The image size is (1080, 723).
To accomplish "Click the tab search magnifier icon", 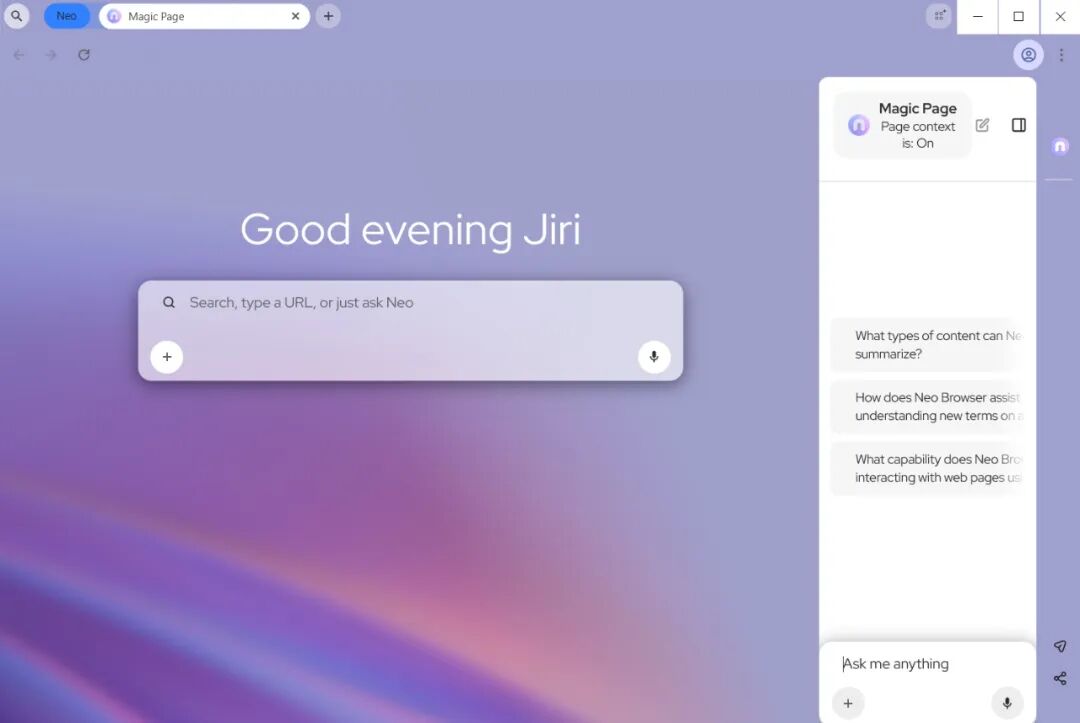I will pos(17,16).
